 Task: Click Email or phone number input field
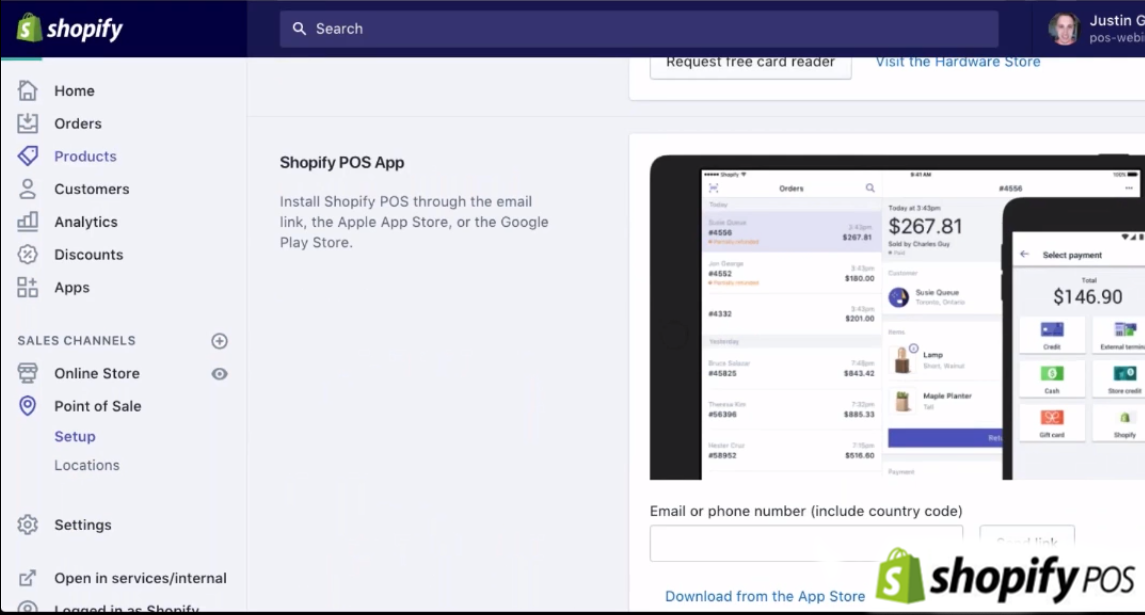pos(805,544)
